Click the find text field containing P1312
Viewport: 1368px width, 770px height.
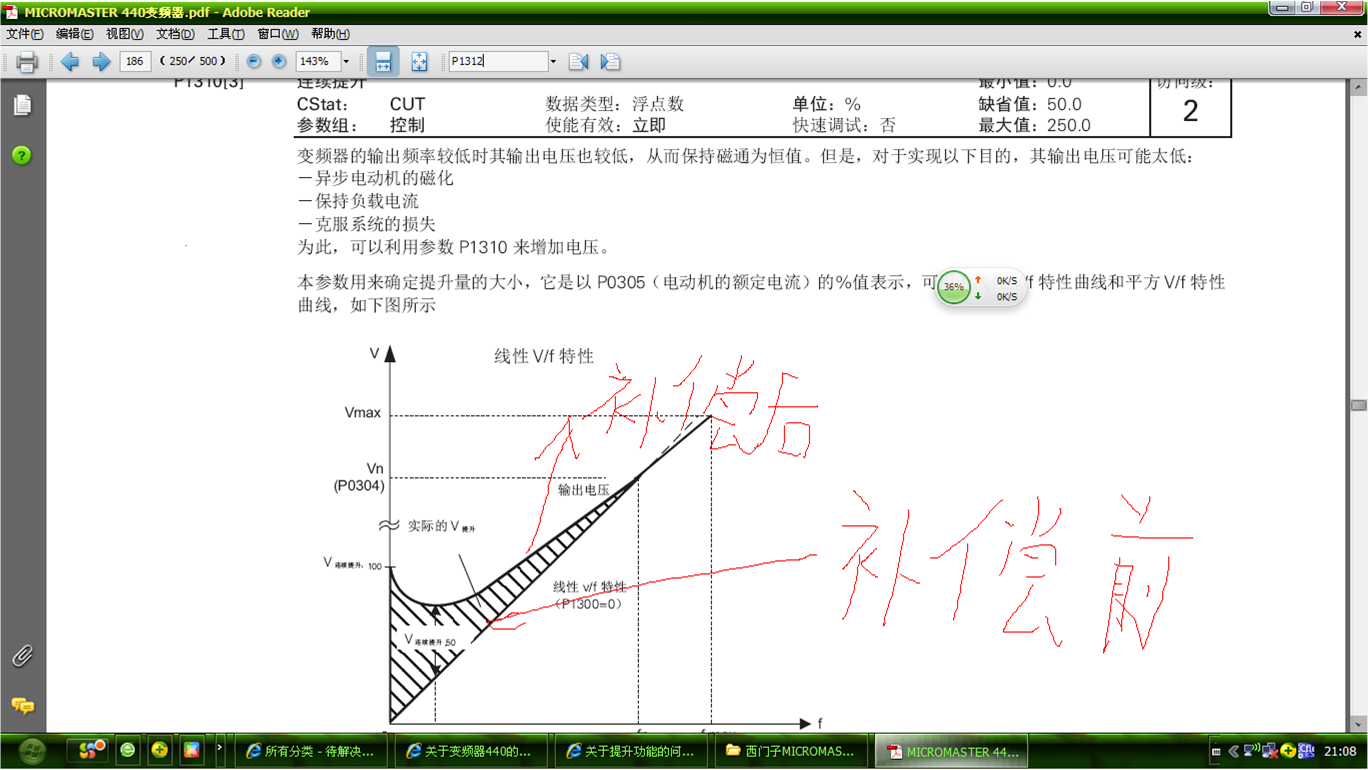tap(498, 62)
